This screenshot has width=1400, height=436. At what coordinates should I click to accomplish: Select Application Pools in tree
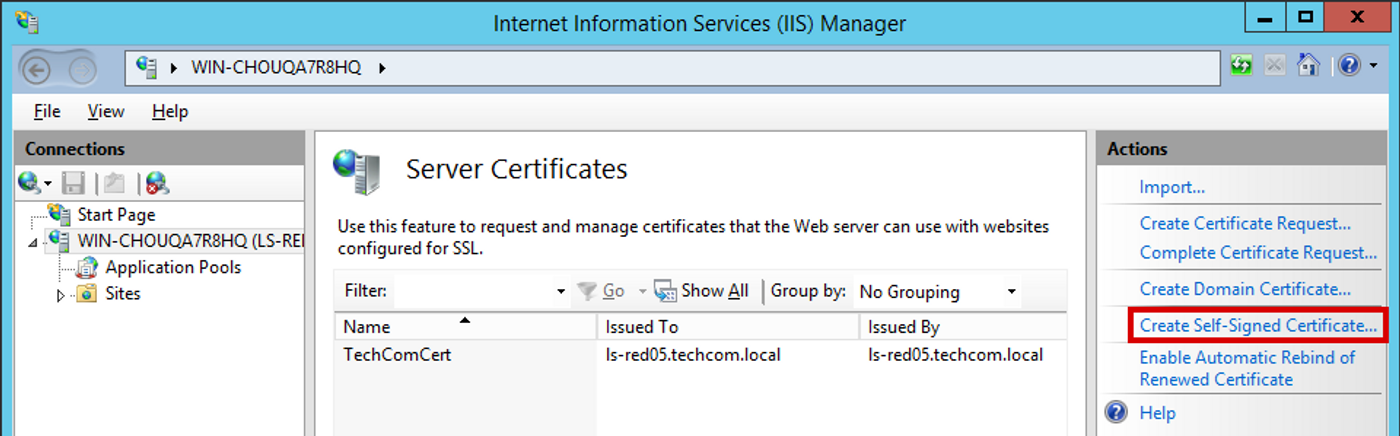[173, 267]
